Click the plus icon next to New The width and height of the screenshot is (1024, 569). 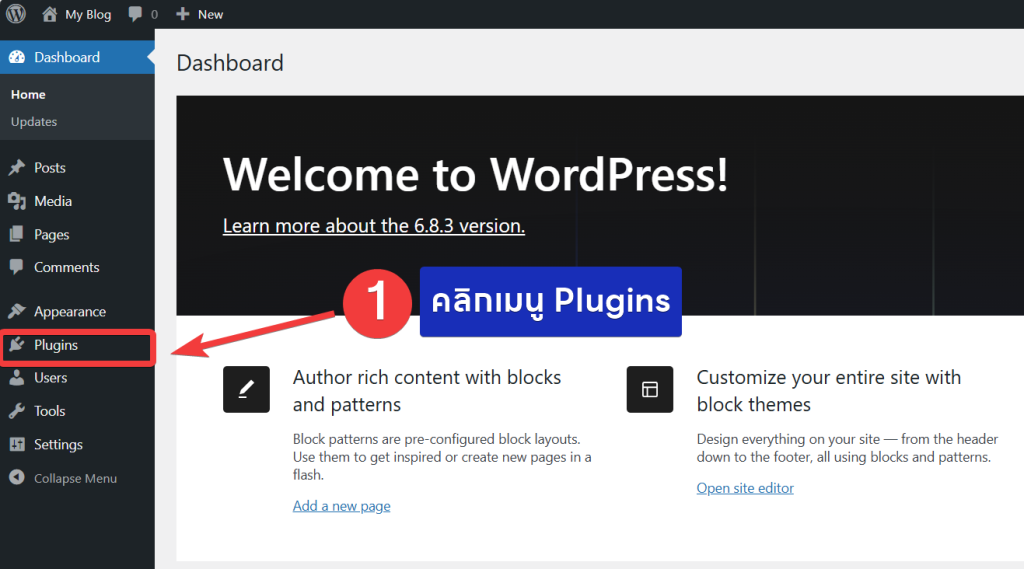[x=183, y=14]
